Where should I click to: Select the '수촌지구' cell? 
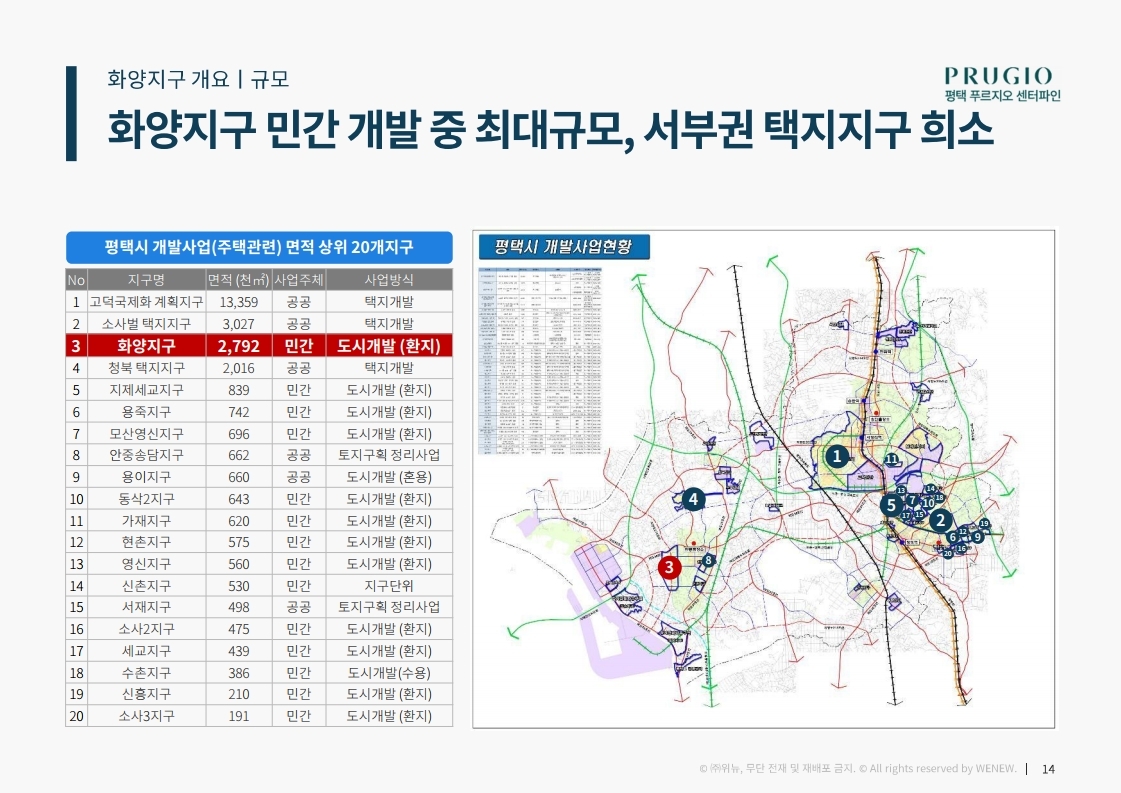(147, 673)
